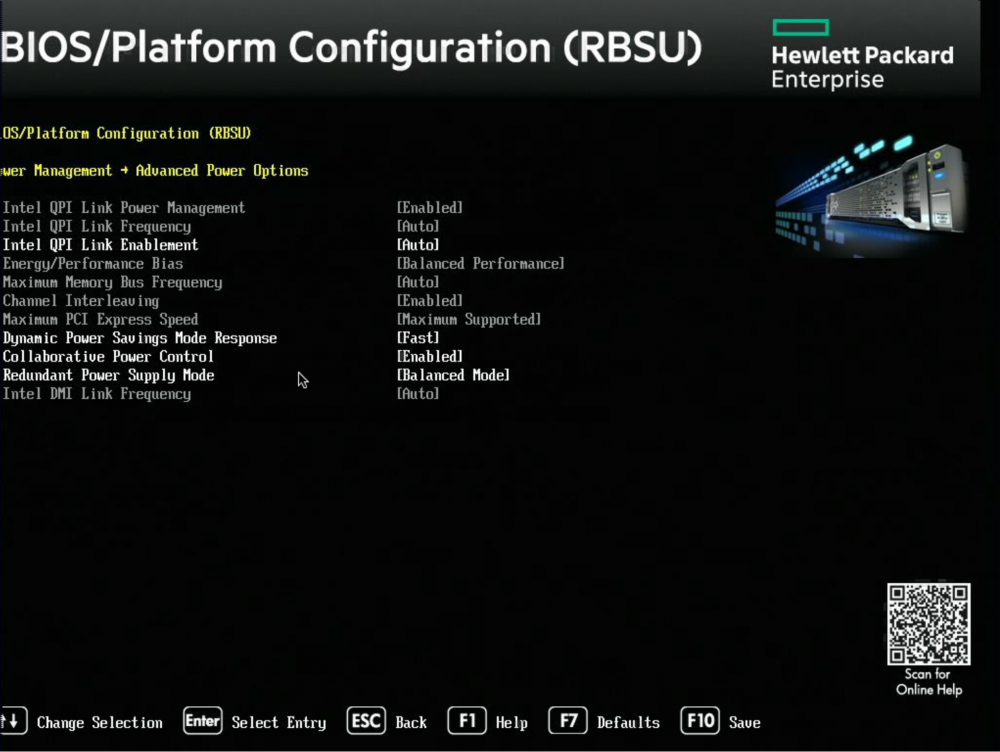Open [Enabled] value of Collaborative Power Control

(430, 357)
